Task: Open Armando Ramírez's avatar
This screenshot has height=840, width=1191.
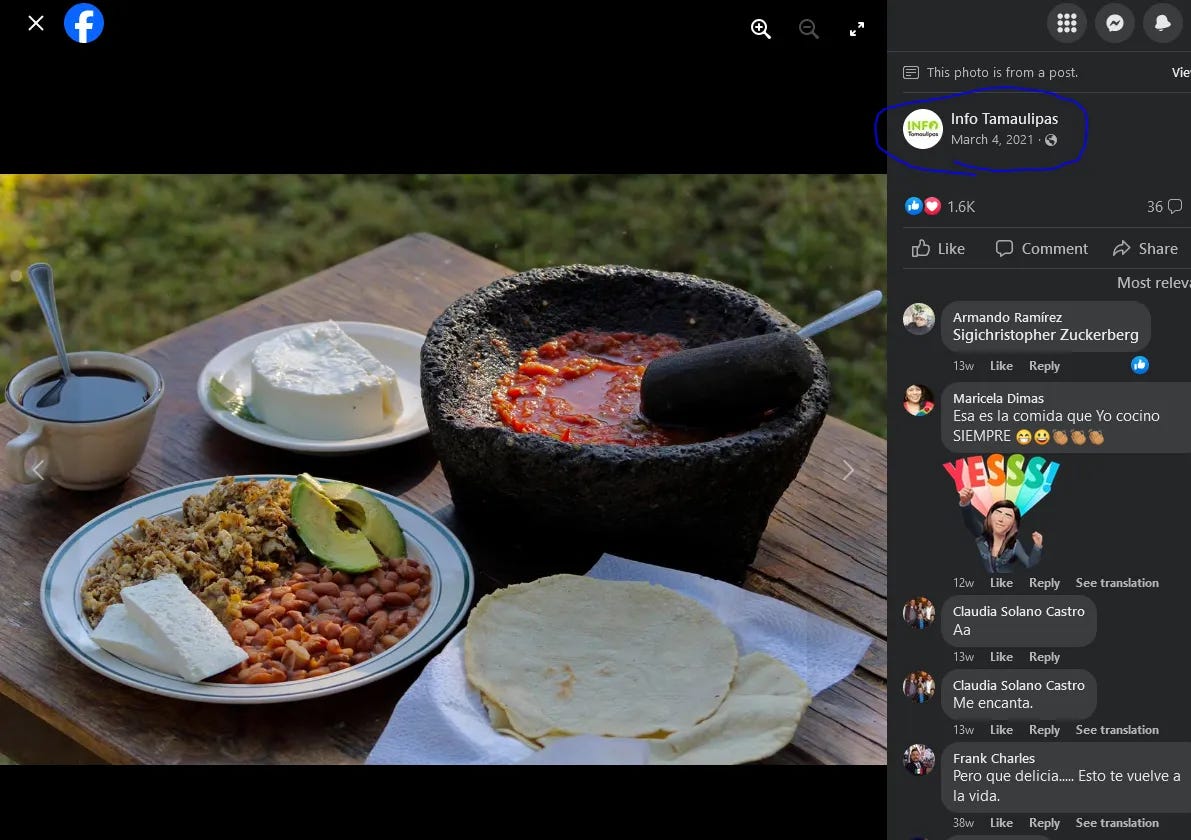Action: point(918,318)
